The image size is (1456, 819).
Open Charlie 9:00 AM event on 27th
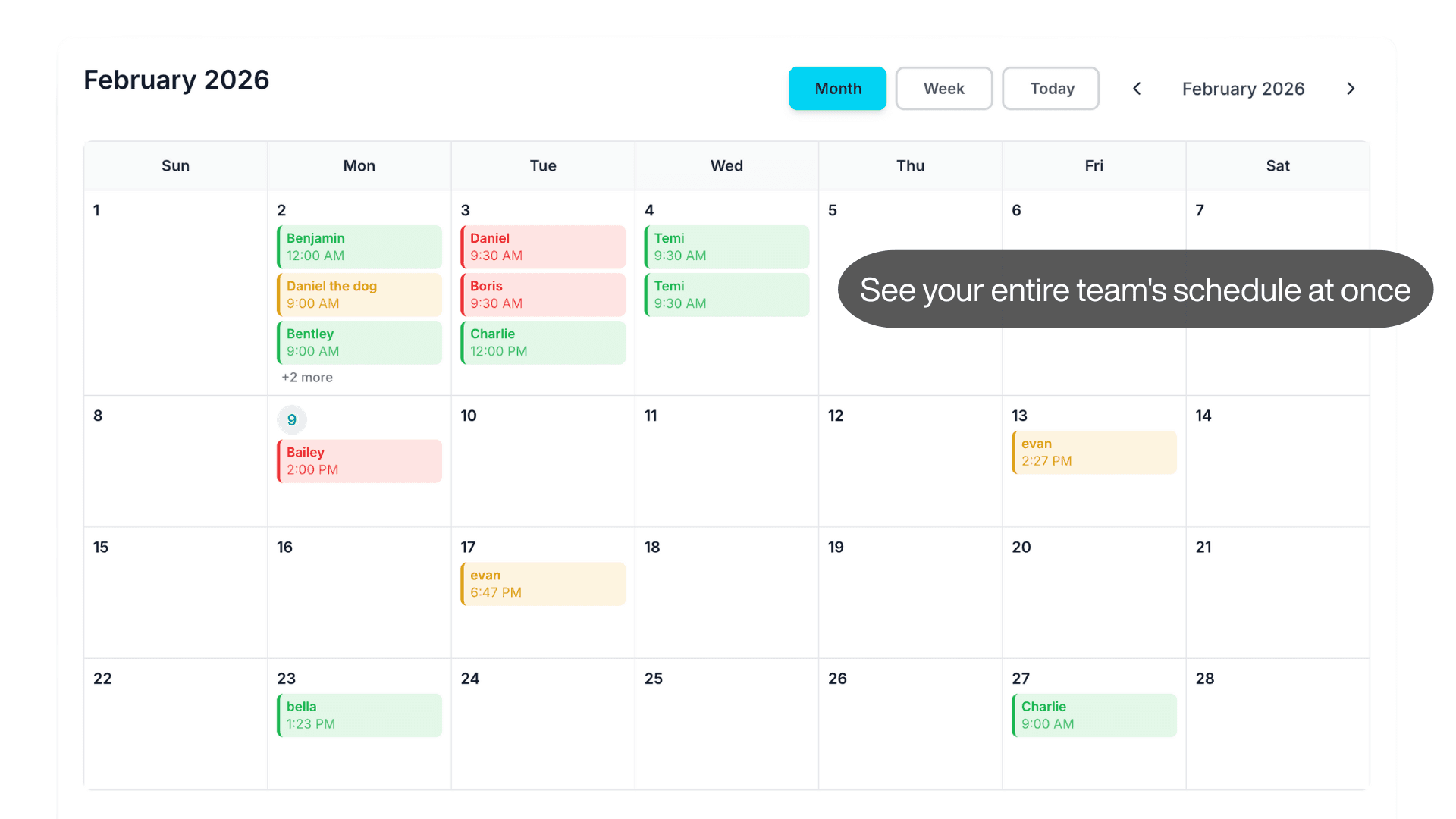pos(1094,715)
